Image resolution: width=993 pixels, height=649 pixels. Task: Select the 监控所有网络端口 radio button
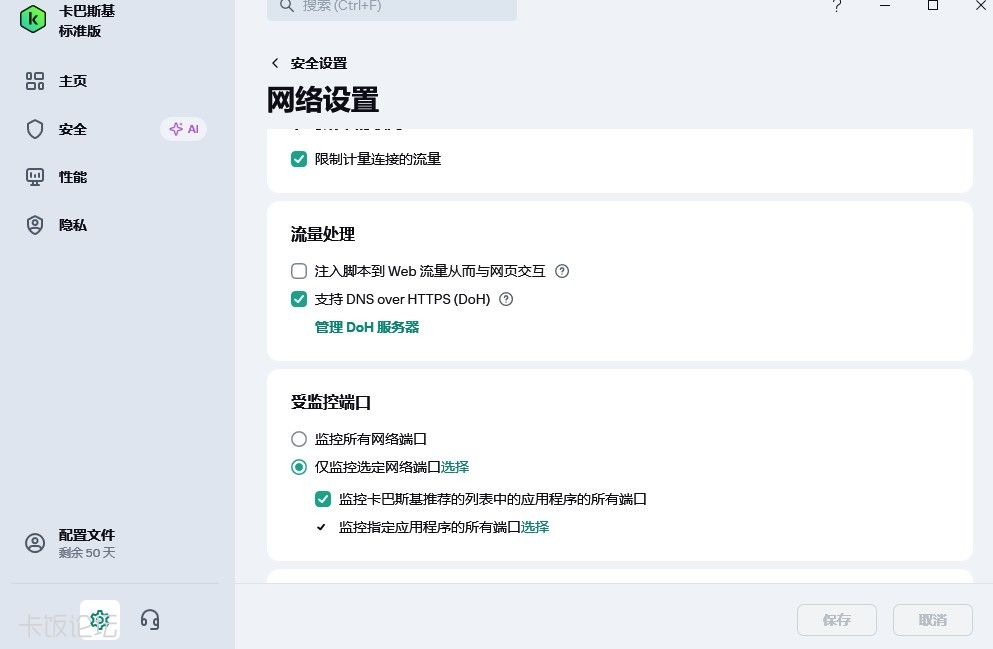click(299, 439)
